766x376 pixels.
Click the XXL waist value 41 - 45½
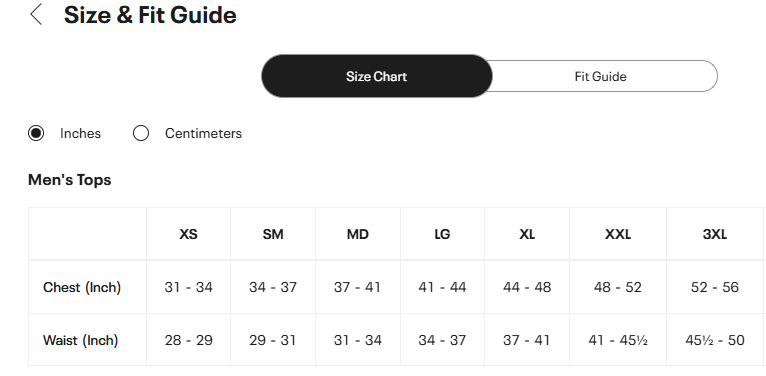pyautogui.click(x=618, y=340)
